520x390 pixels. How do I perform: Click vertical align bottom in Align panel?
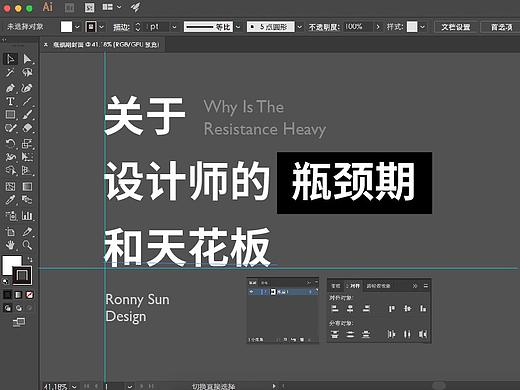tap(423, 309)
